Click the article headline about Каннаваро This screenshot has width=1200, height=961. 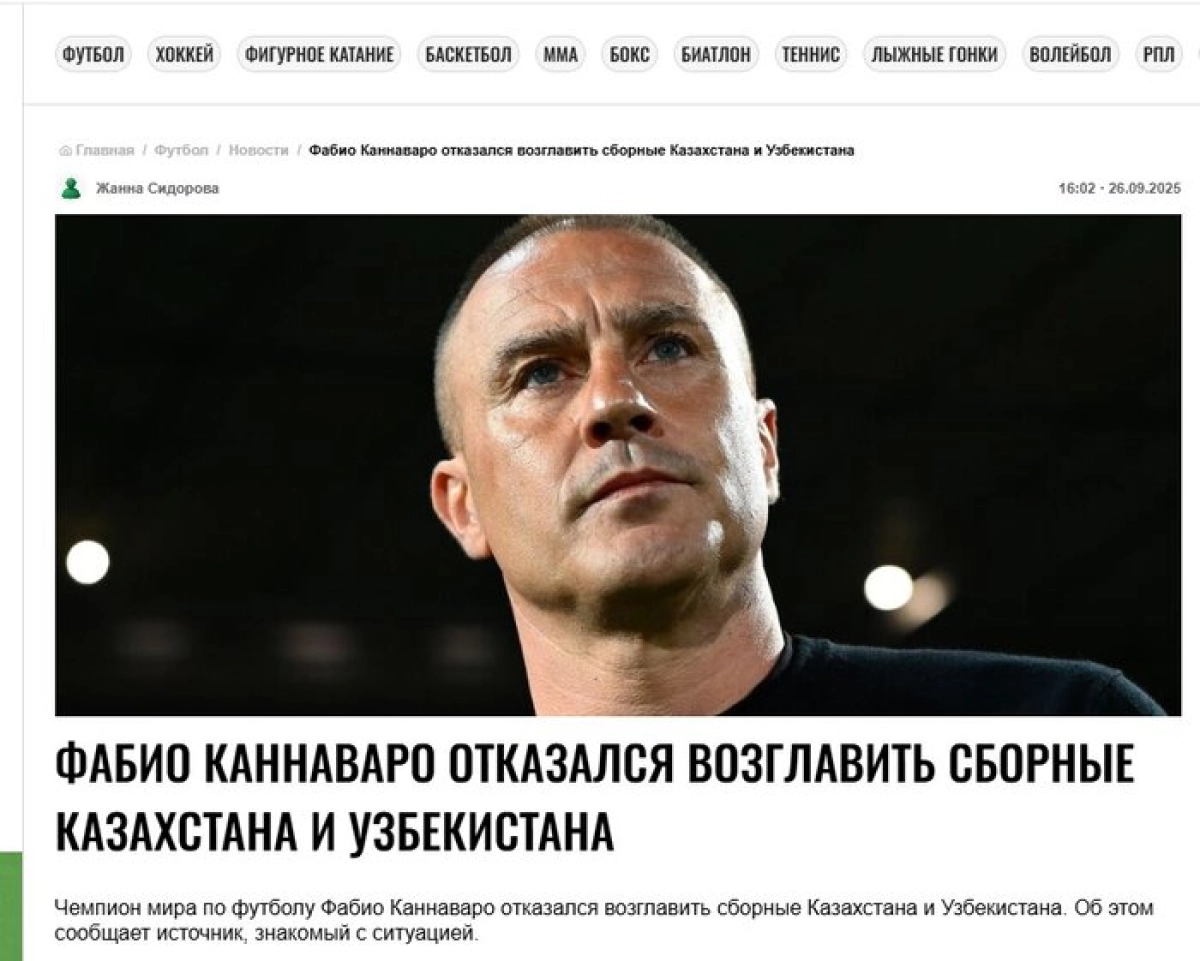595,798
